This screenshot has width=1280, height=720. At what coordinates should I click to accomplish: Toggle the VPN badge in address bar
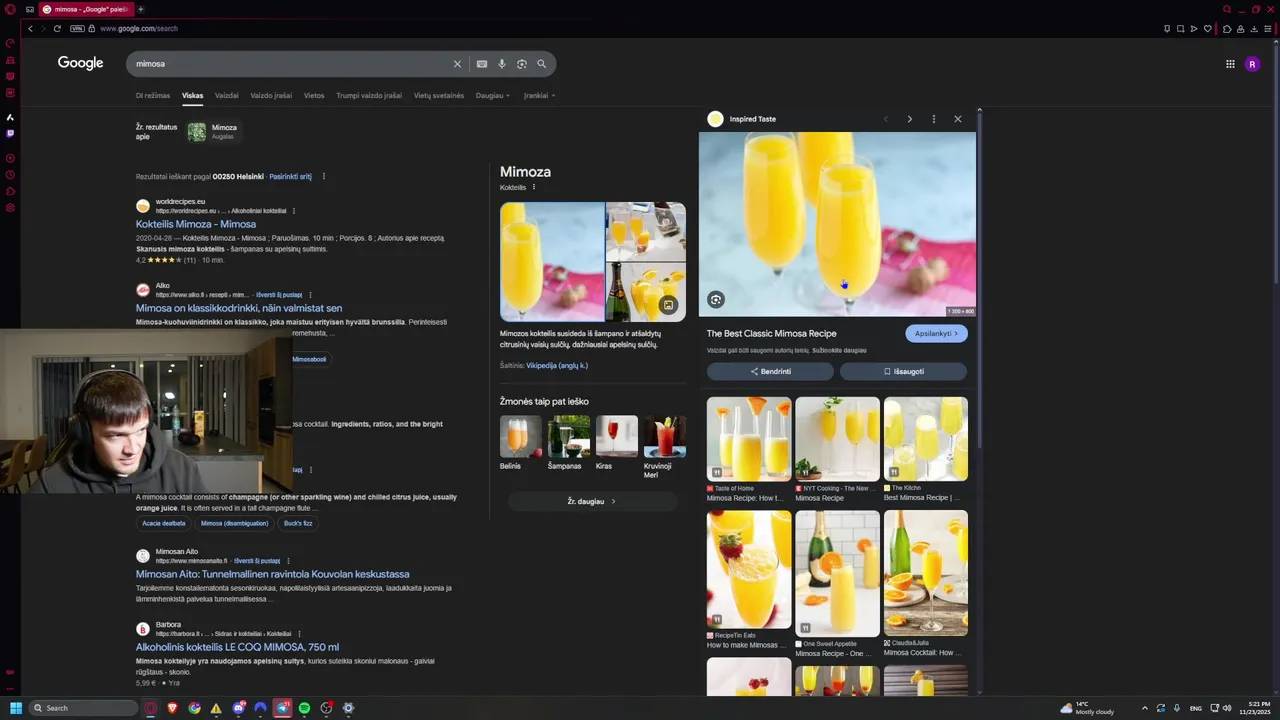(x=77, y=28)
